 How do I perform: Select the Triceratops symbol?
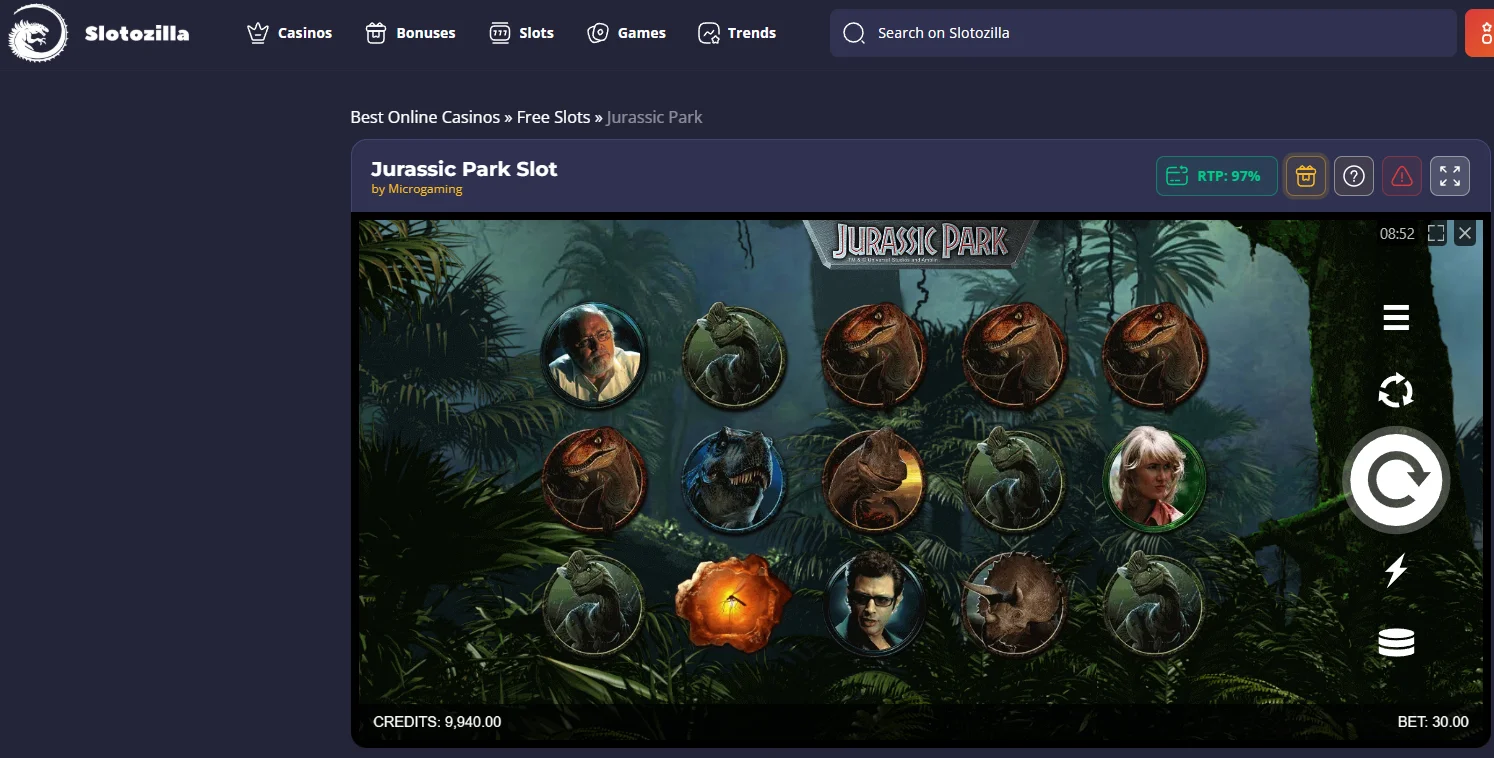click(x=1014, y=603)
